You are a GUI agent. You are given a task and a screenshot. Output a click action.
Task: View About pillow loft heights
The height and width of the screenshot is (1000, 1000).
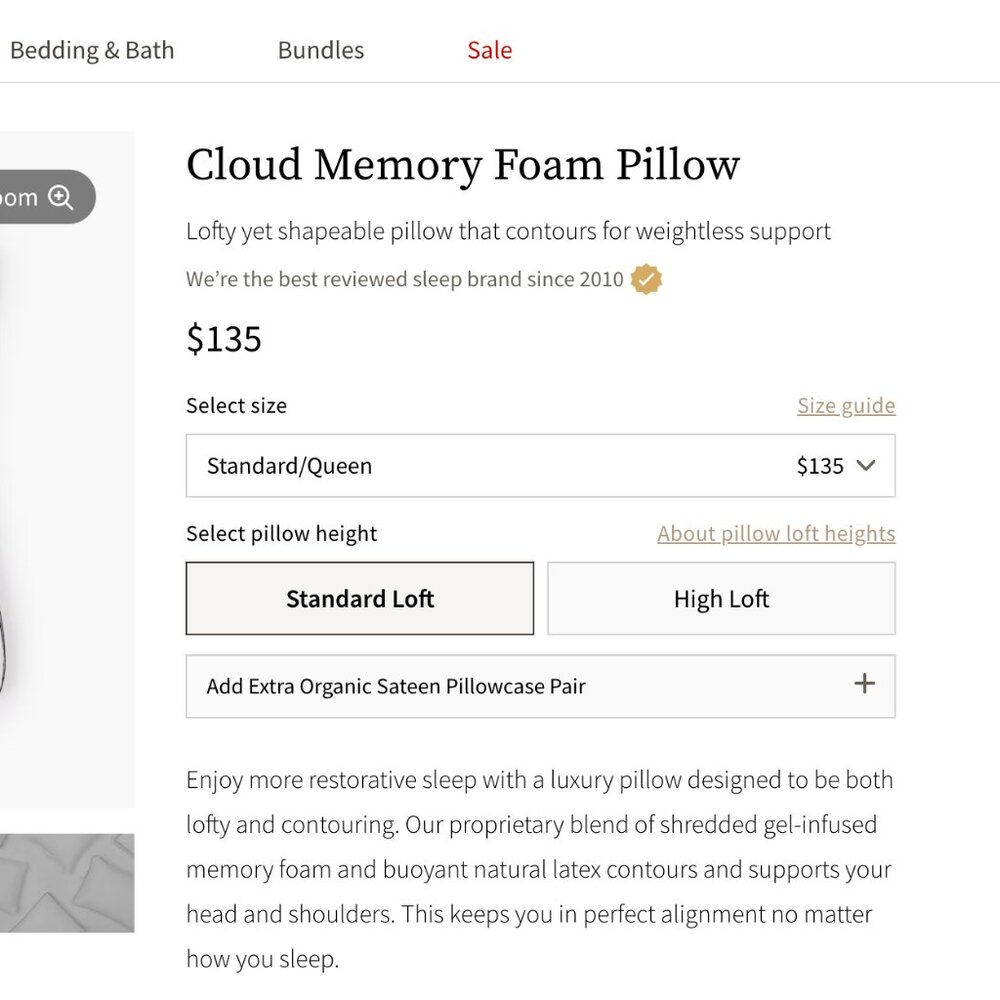(776, 533)
